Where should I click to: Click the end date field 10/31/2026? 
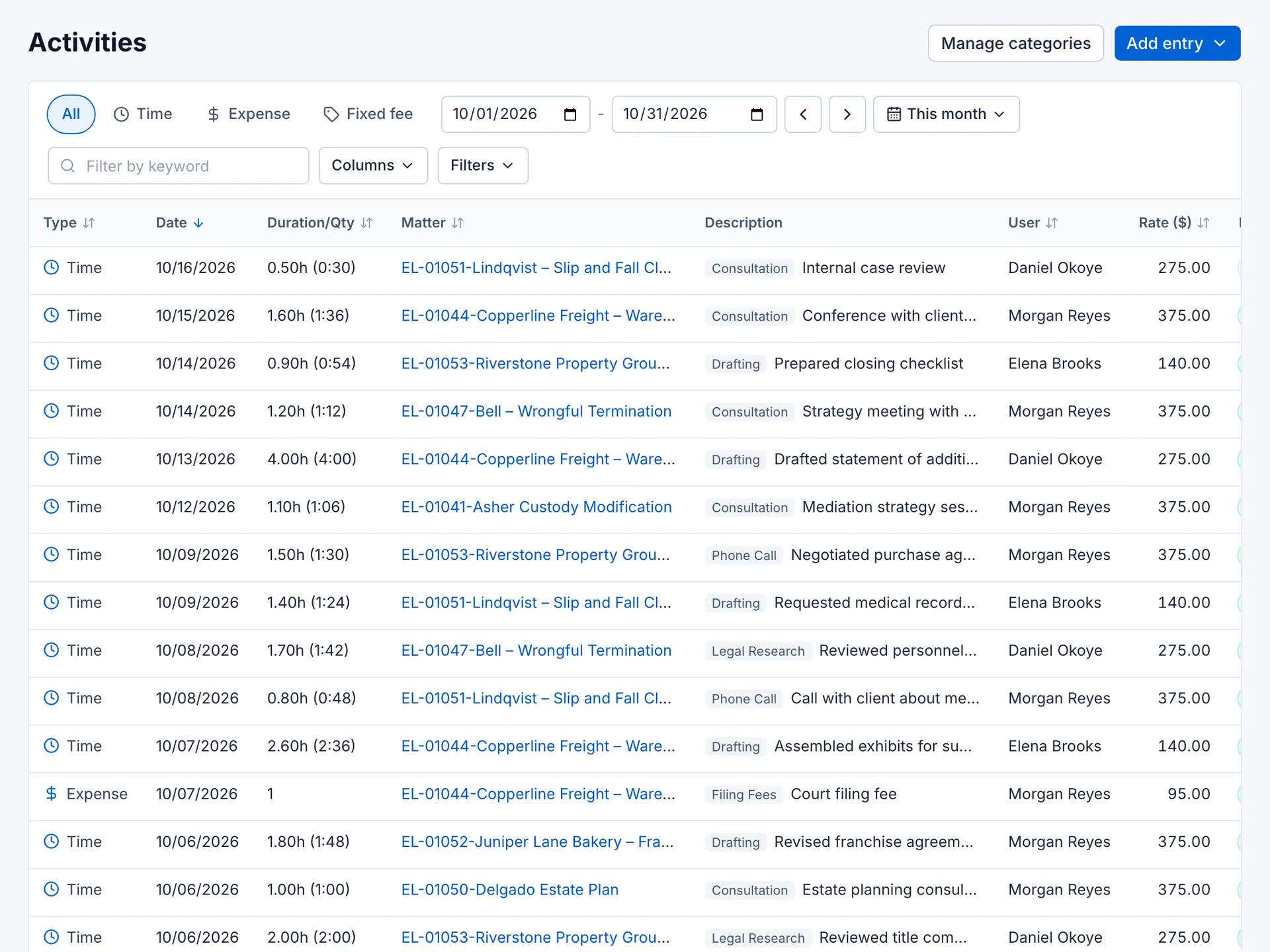(x=694, y=114)
